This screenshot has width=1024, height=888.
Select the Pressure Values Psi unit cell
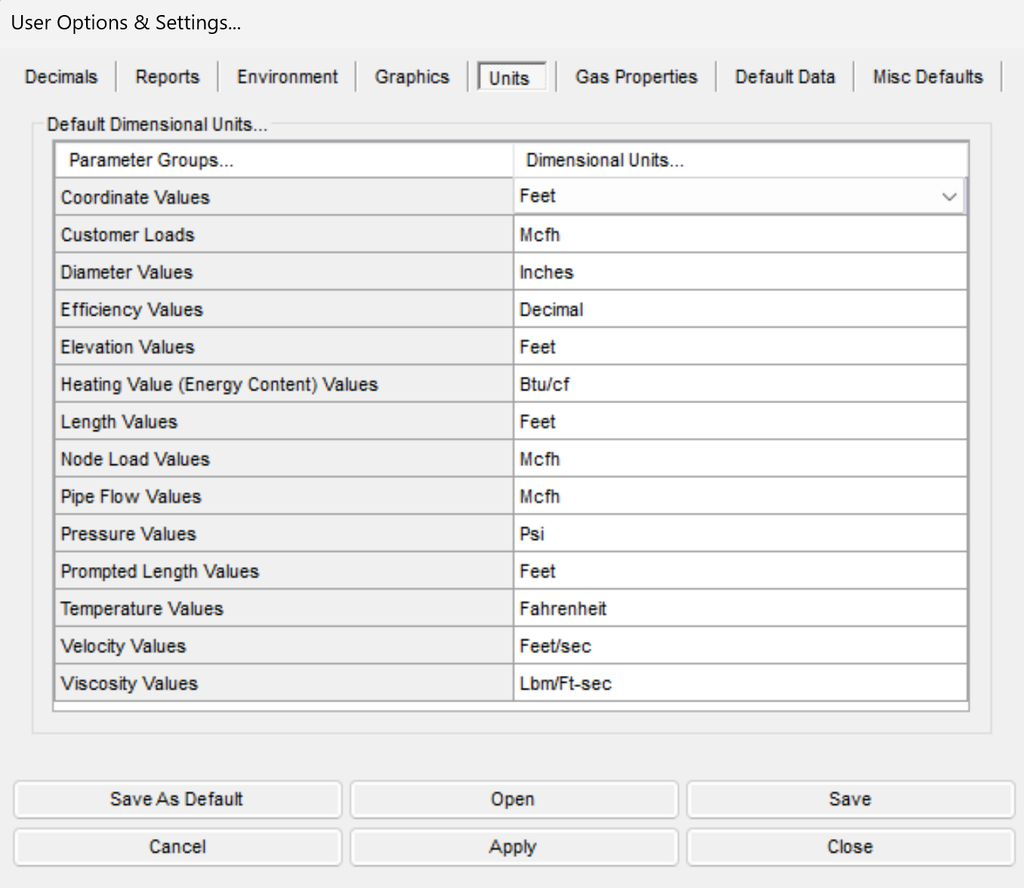tap(740, 533)
